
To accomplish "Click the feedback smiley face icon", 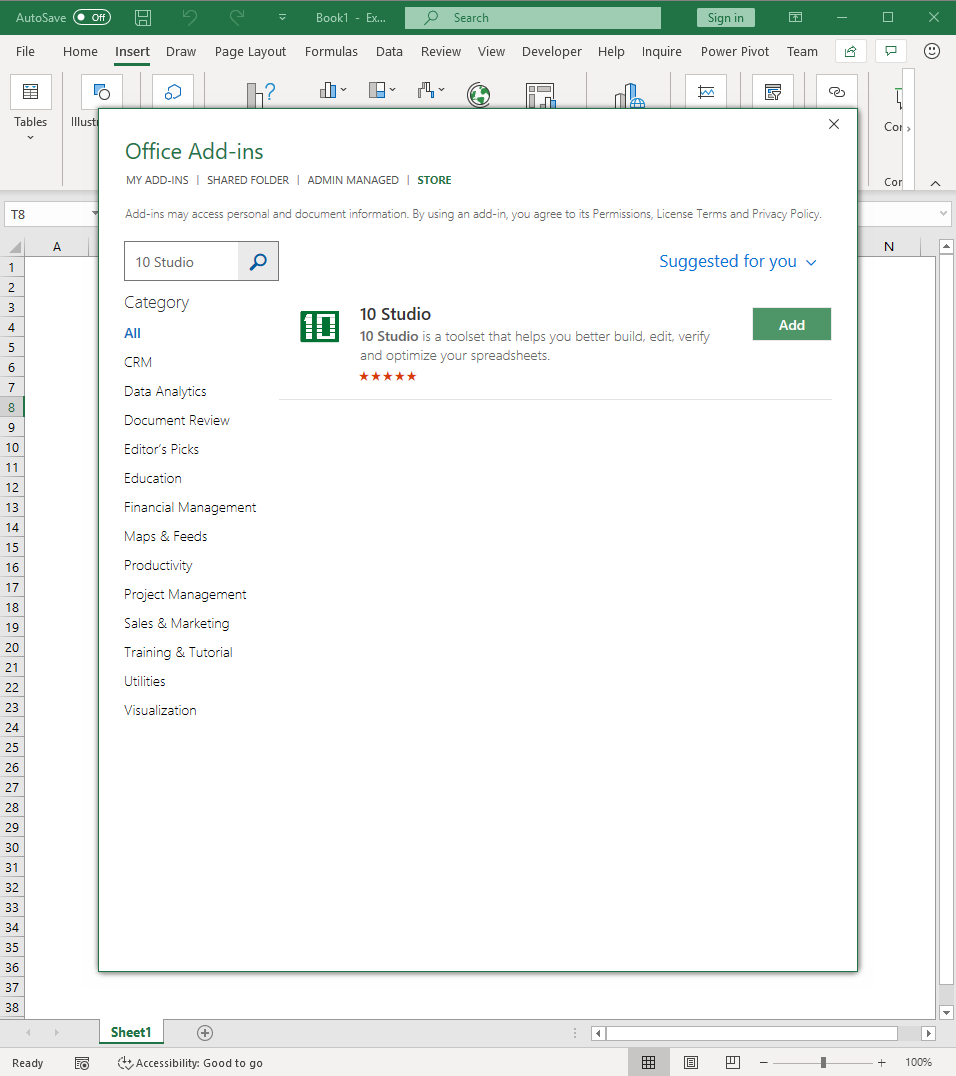I will click(931, 51).
